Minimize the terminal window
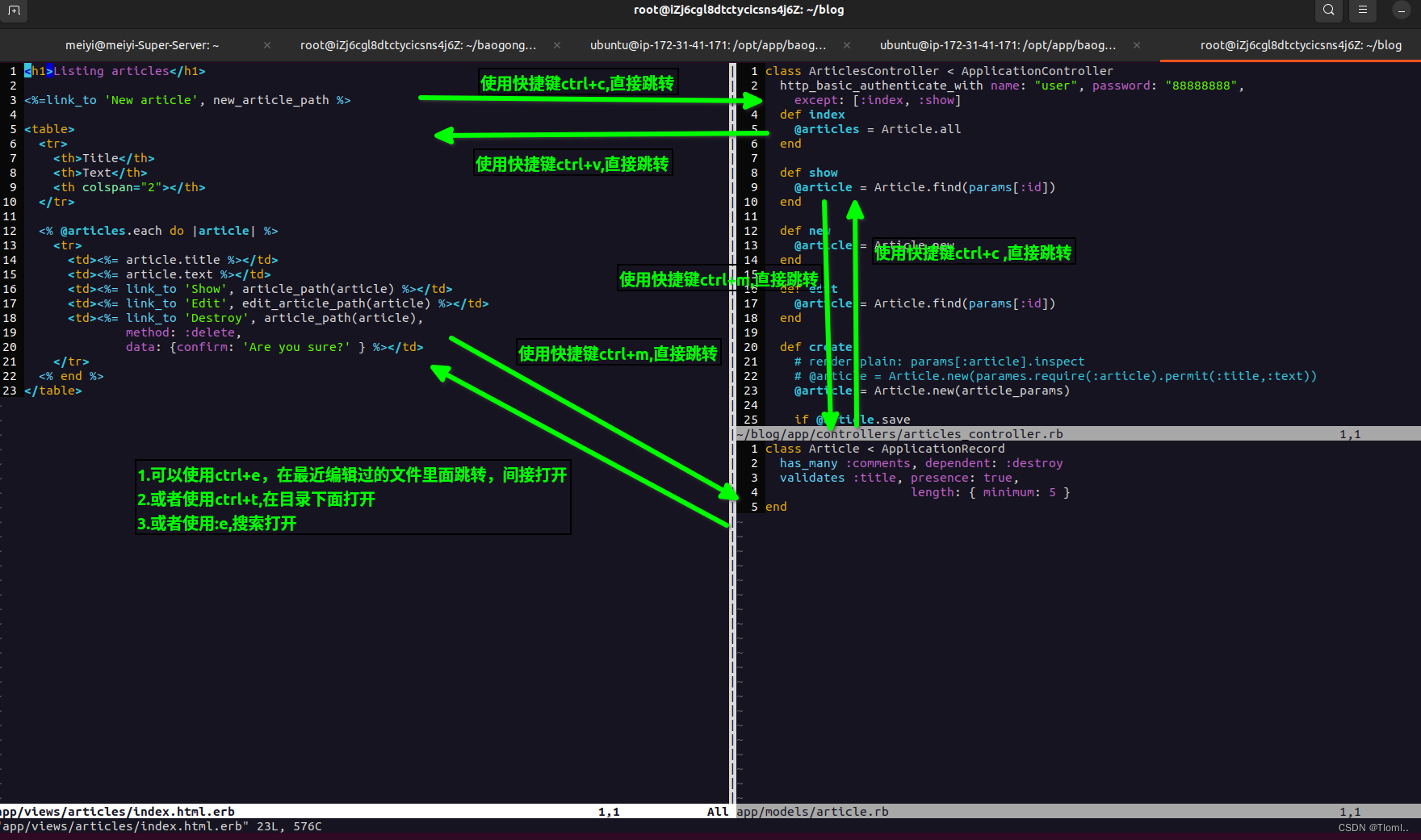Image resolution: width=1421 pixels, height=840 pixels. (1401, 10)
